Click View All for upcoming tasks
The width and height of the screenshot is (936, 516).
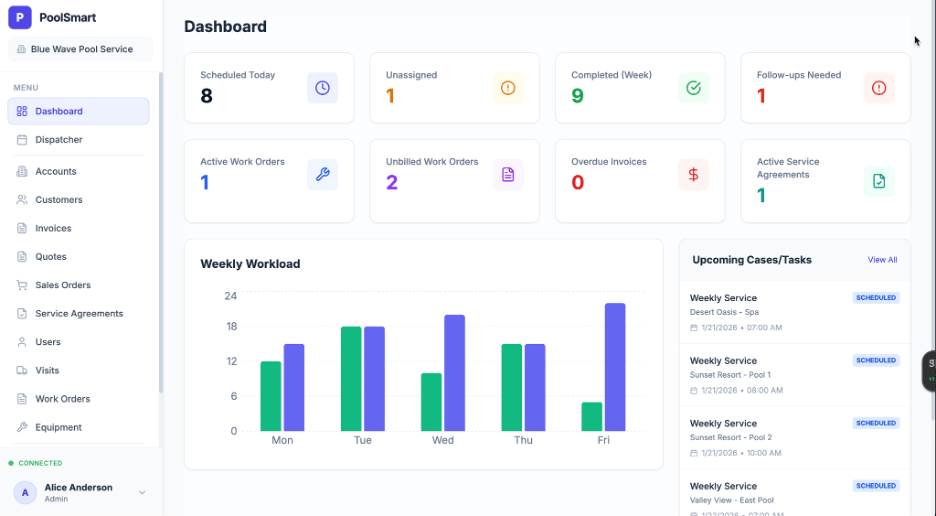(882, 260)
